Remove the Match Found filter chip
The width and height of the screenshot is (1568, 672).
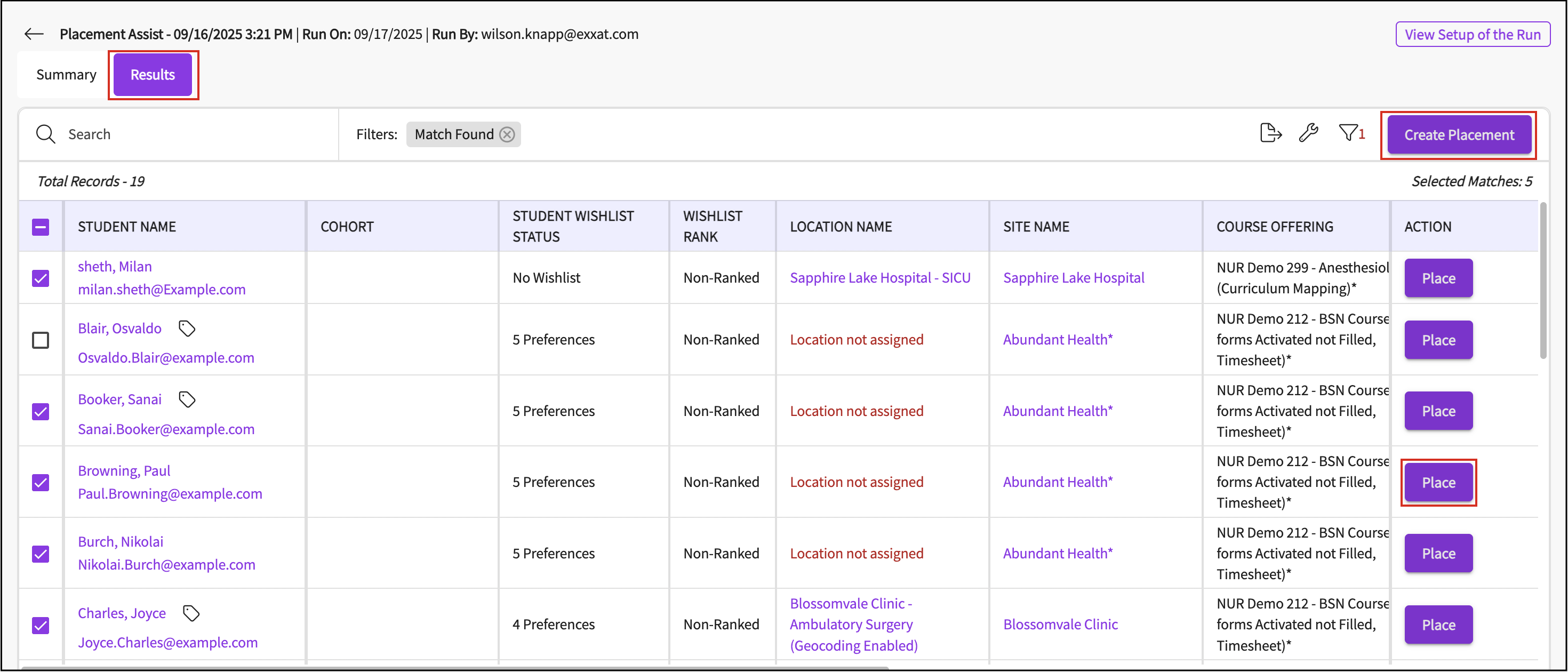(x=507, y=134)
